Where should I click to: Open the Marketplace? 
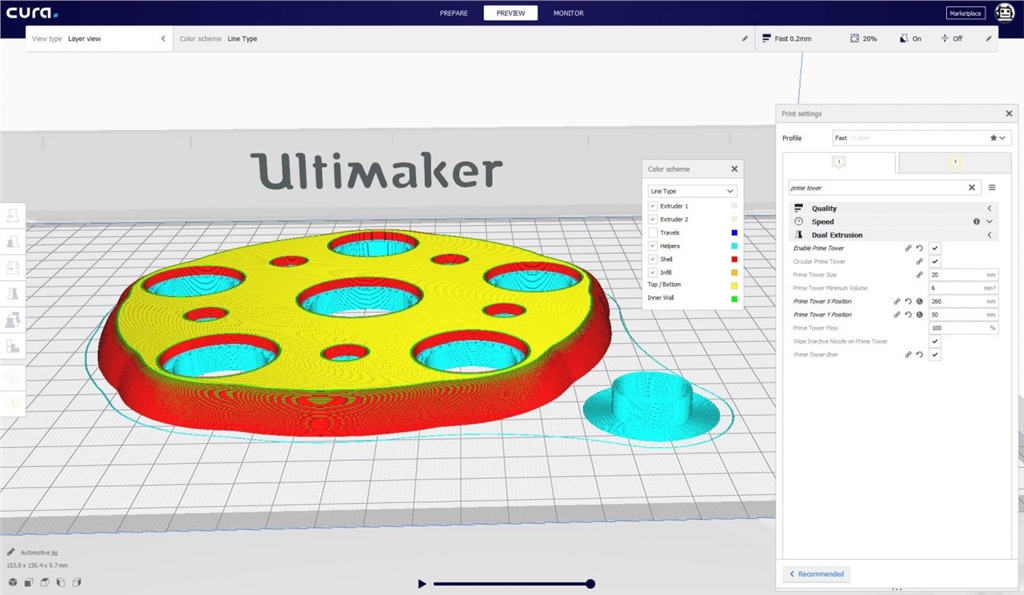click(965, 13)
